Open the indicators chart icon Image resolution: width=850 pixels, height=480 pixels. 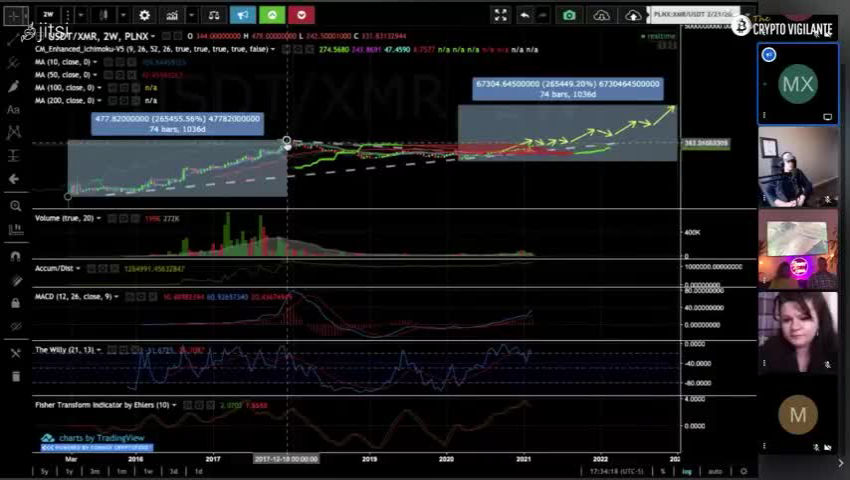tap(172, 15)
